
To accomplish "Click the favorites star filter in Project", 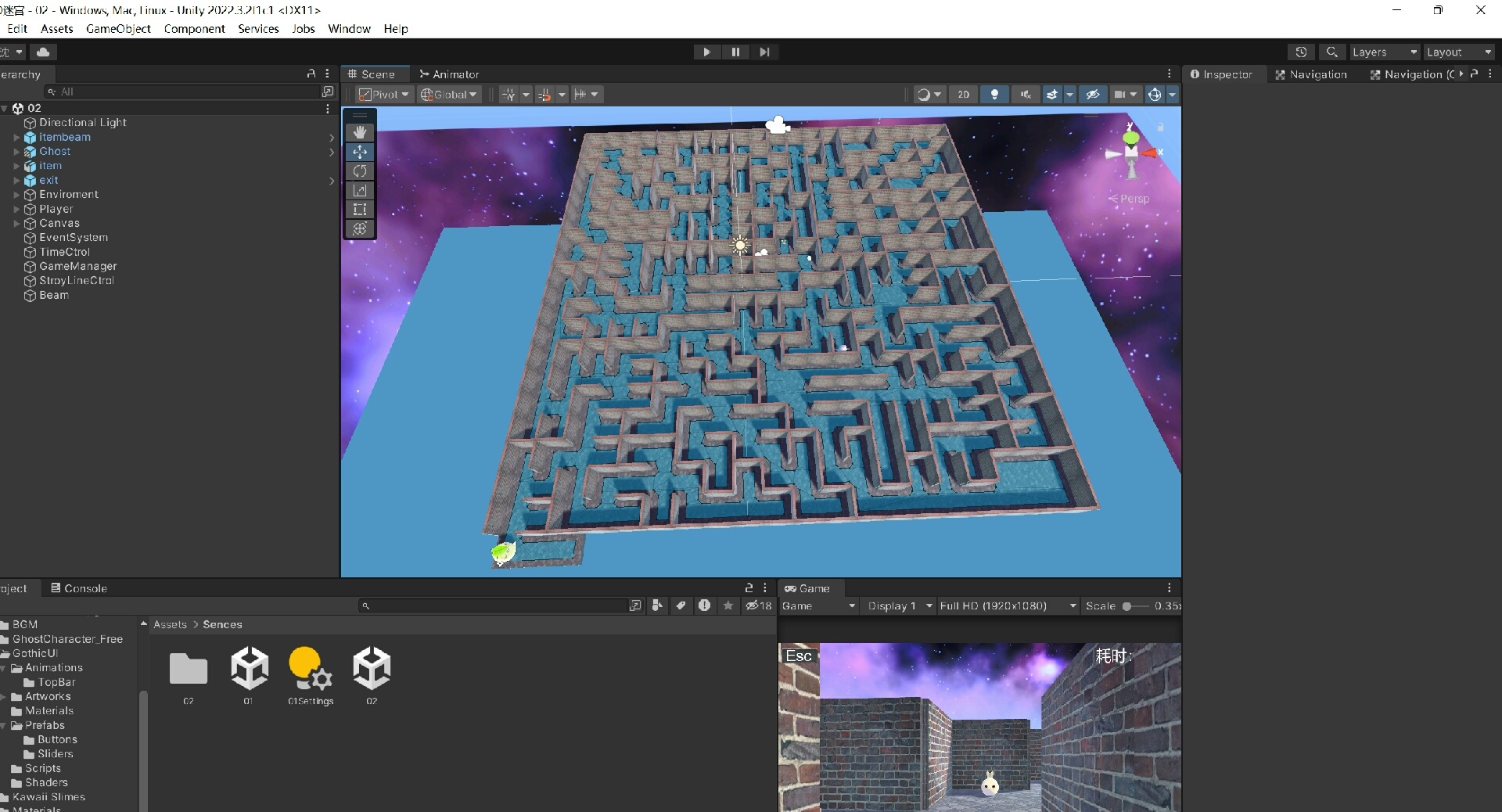I will (728, 605).
